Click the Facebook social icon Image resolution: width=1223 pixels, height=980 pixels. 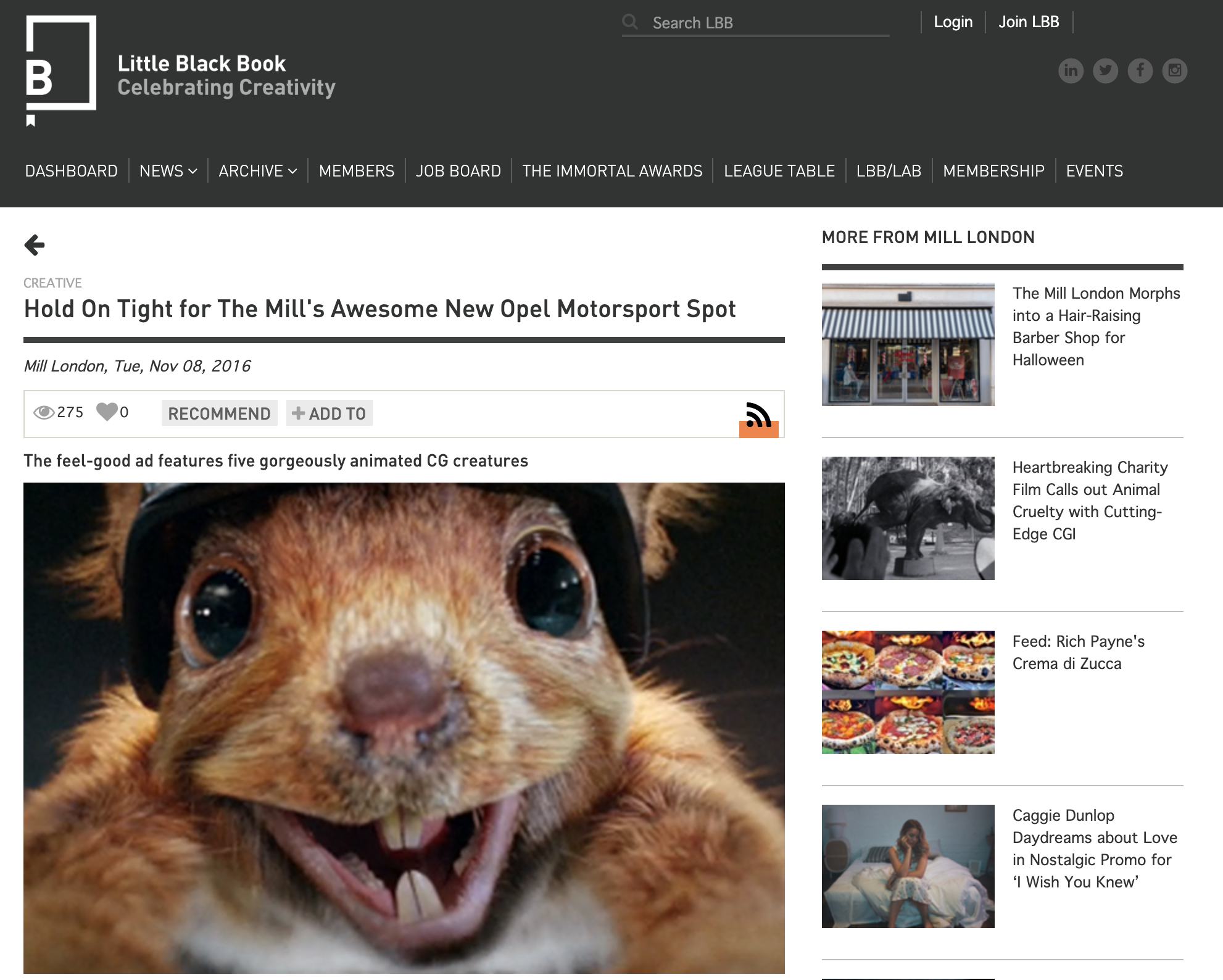[x=1140, y=70]
